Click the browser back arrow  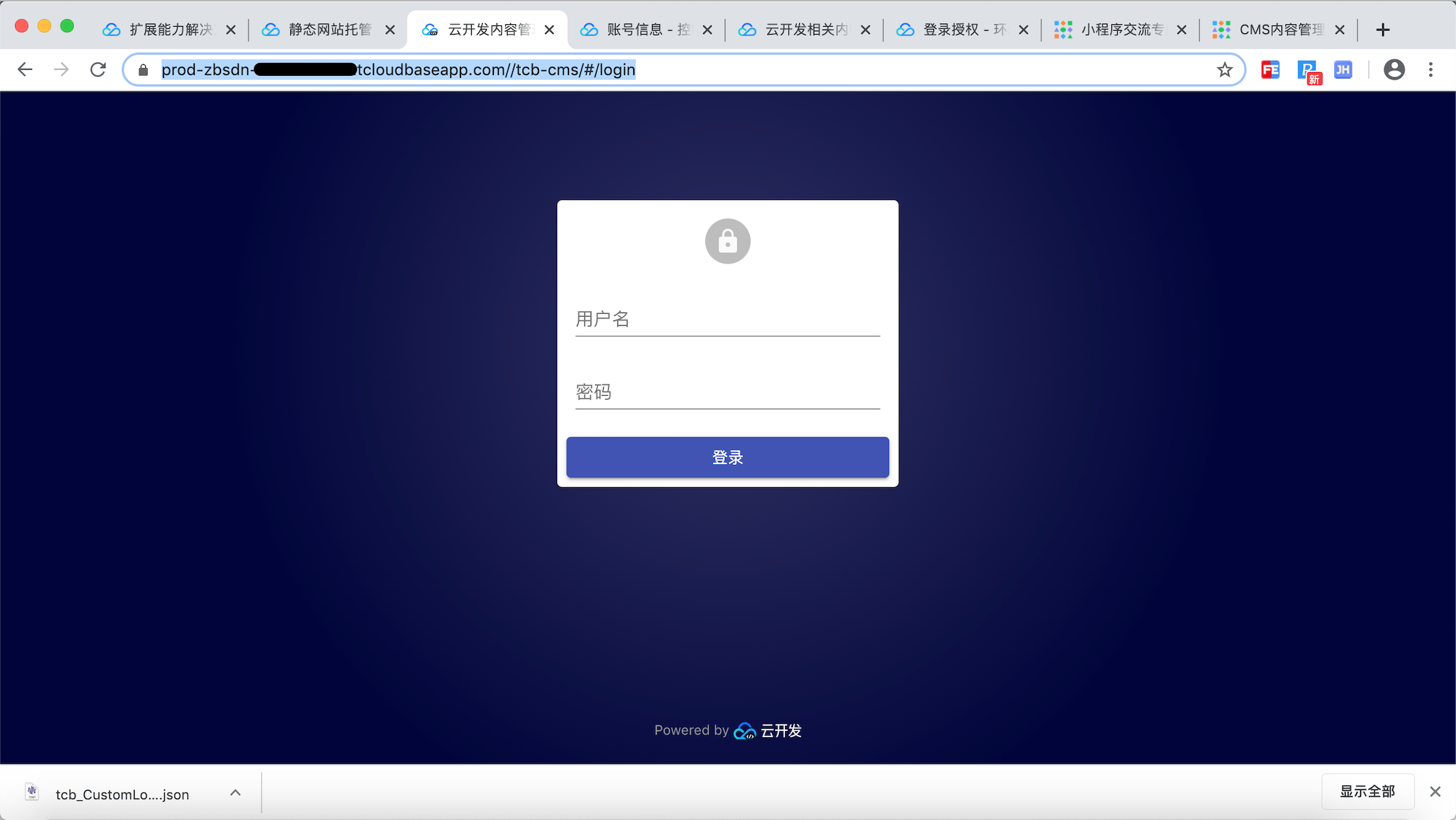[x=25, y=69]
